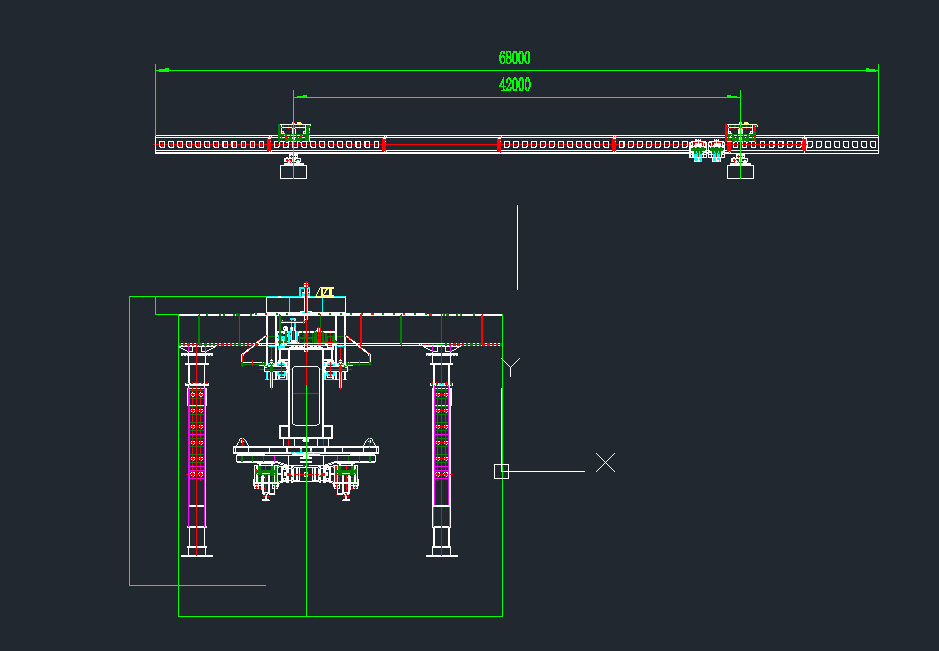Click the 68000 dimension text

point(514,58)
